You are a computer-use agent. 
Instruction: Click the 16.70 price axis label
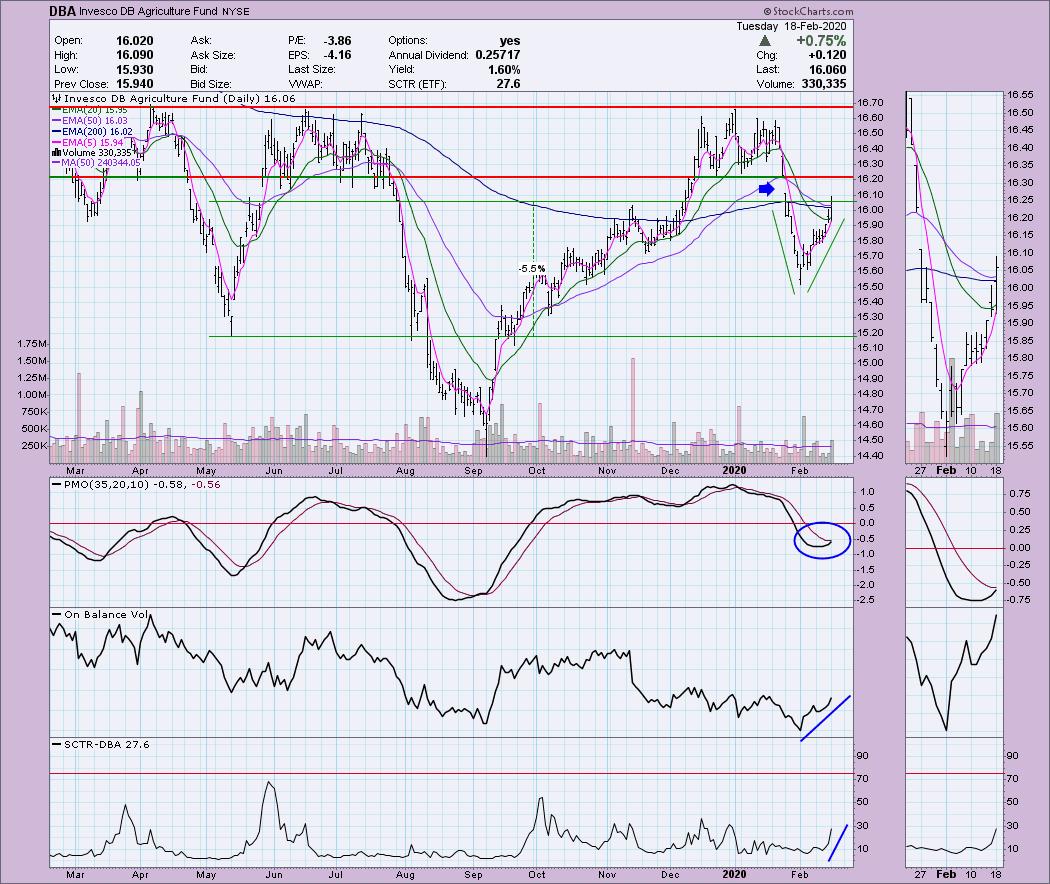point(870,103)
